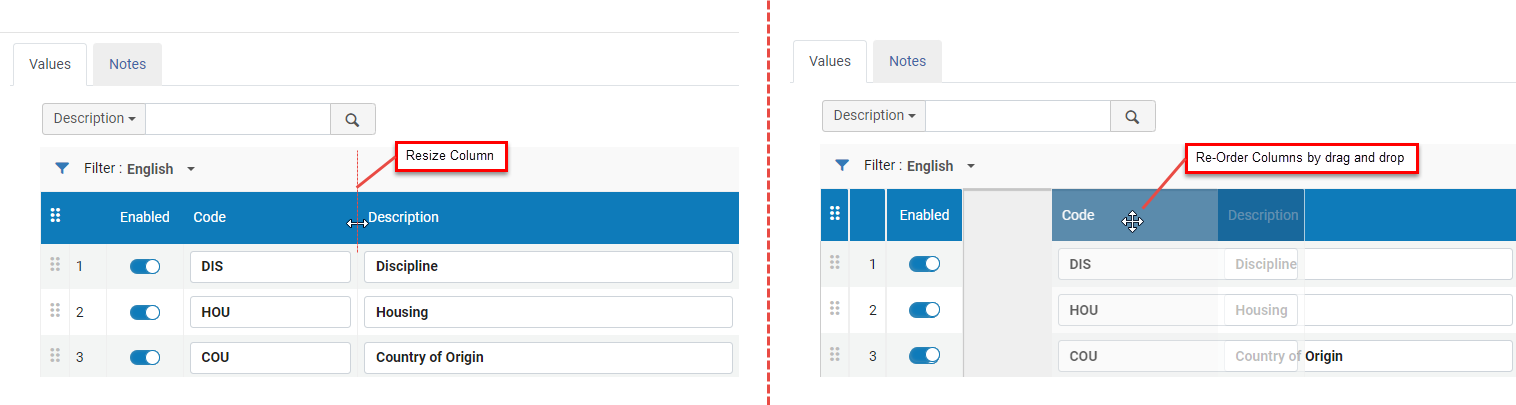Click the row 3 drag handle in left table
1516x405 pixels.
55,356
